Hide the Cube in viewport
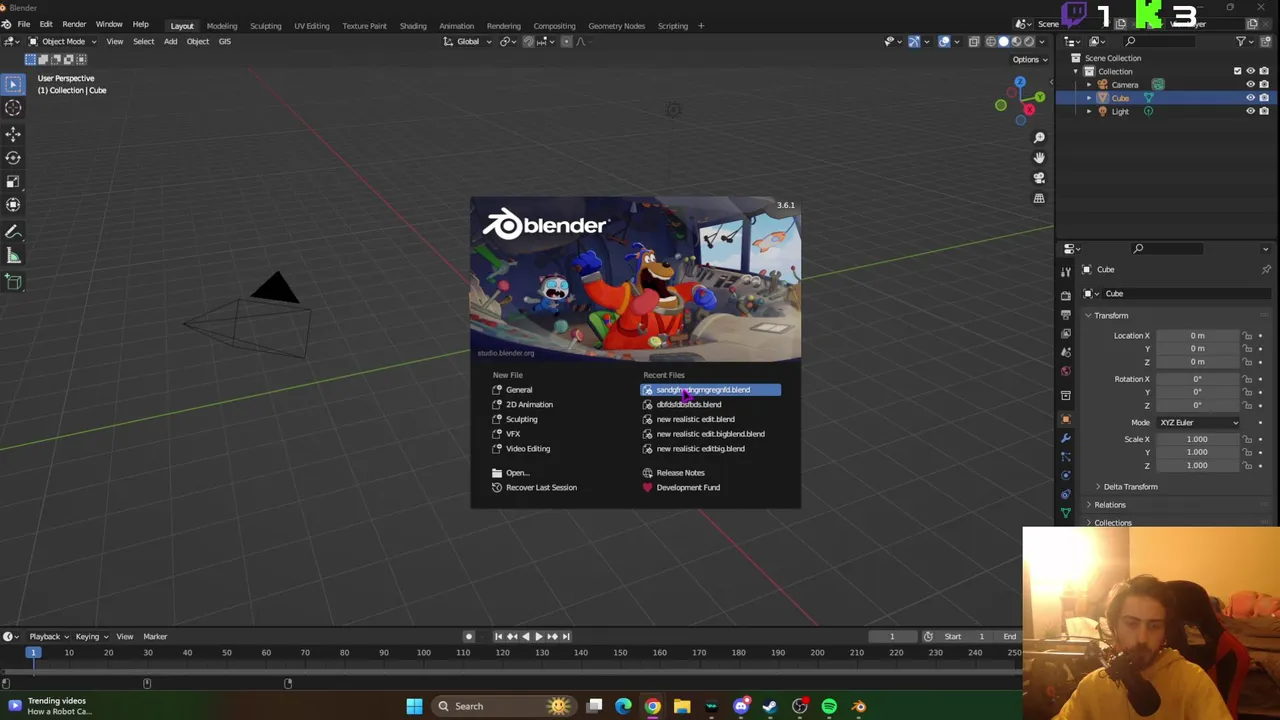 point(1250,98)
